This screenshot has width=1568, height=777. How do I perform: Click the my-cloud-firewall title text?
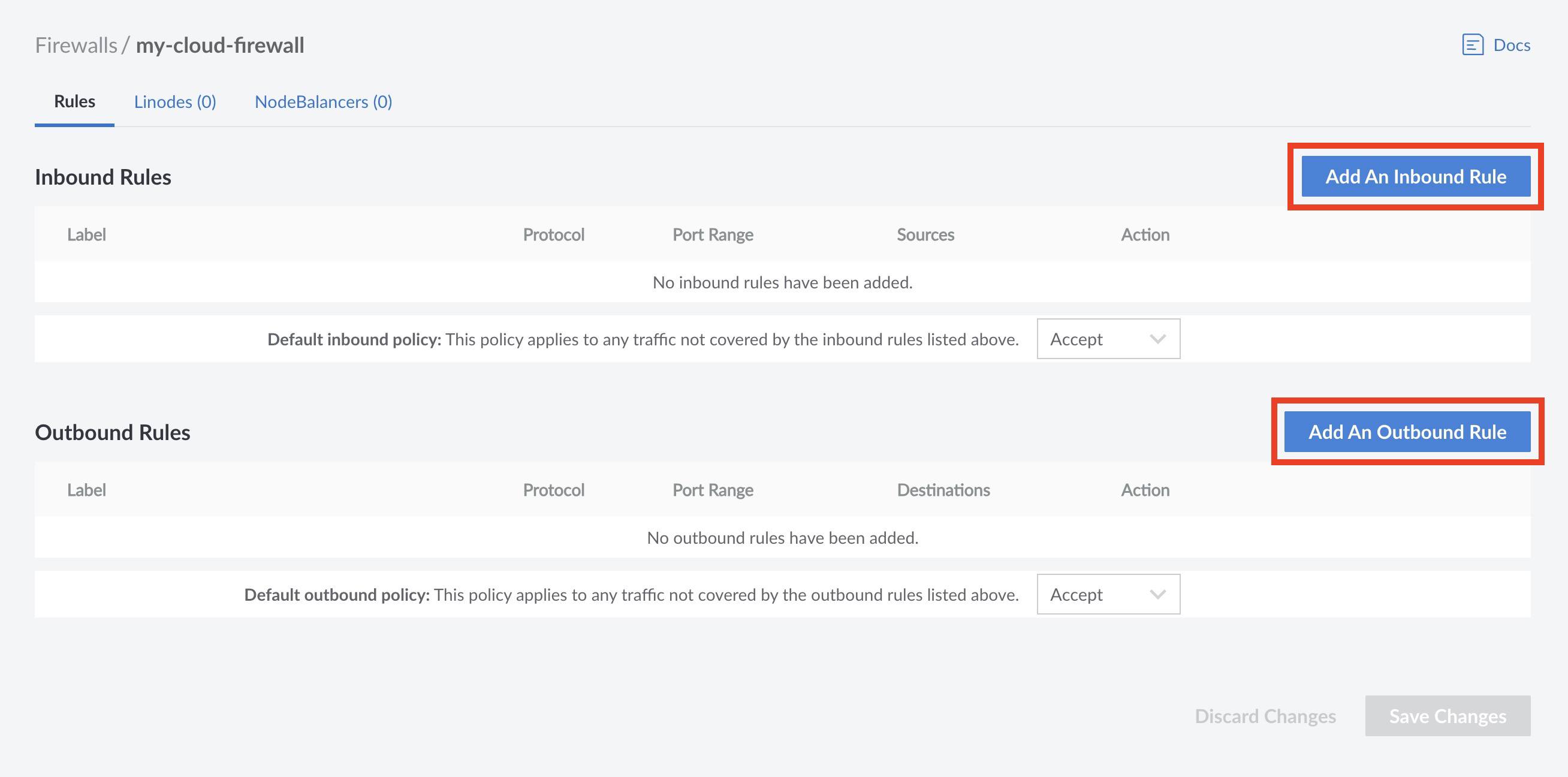coord(221,44)
